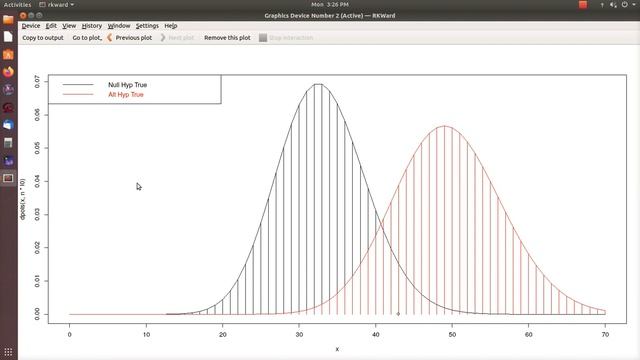Expand the system menu arrow in the top bar
This screenshot has height=360, width=640.
click(634, 4)
